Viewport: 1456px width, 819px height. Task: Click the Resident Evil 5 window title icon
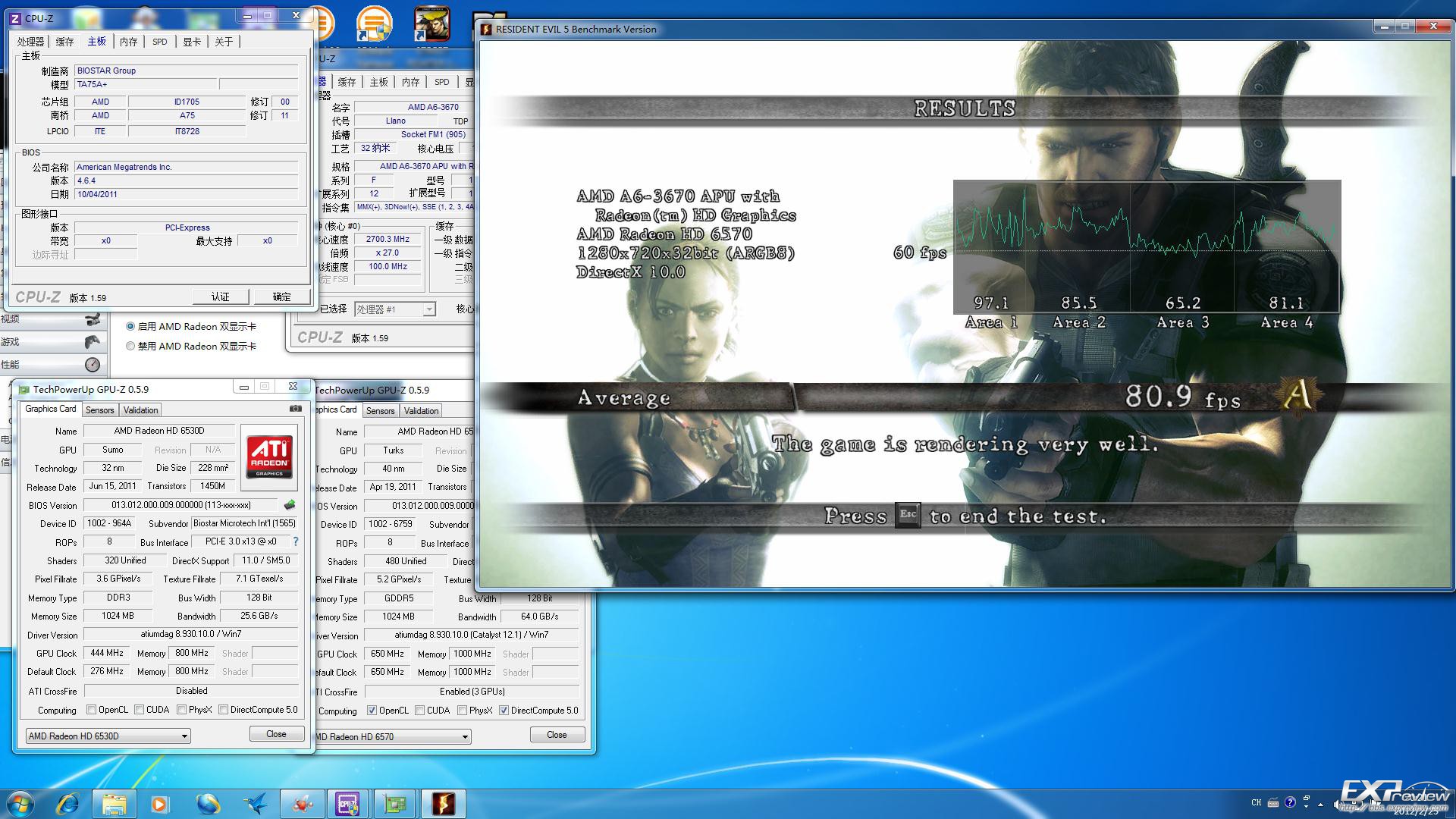[x=486, y=30]
